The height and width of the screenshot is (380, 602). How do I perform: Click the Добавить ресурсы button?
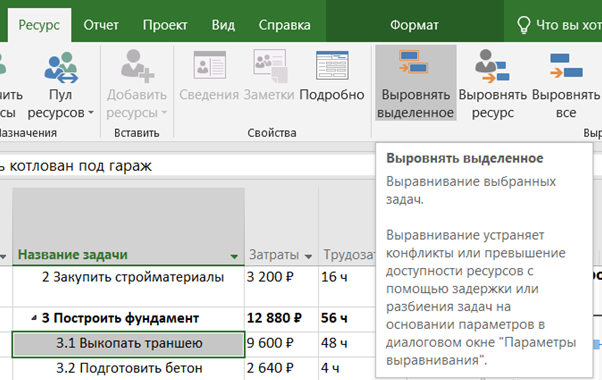(137, 85)
